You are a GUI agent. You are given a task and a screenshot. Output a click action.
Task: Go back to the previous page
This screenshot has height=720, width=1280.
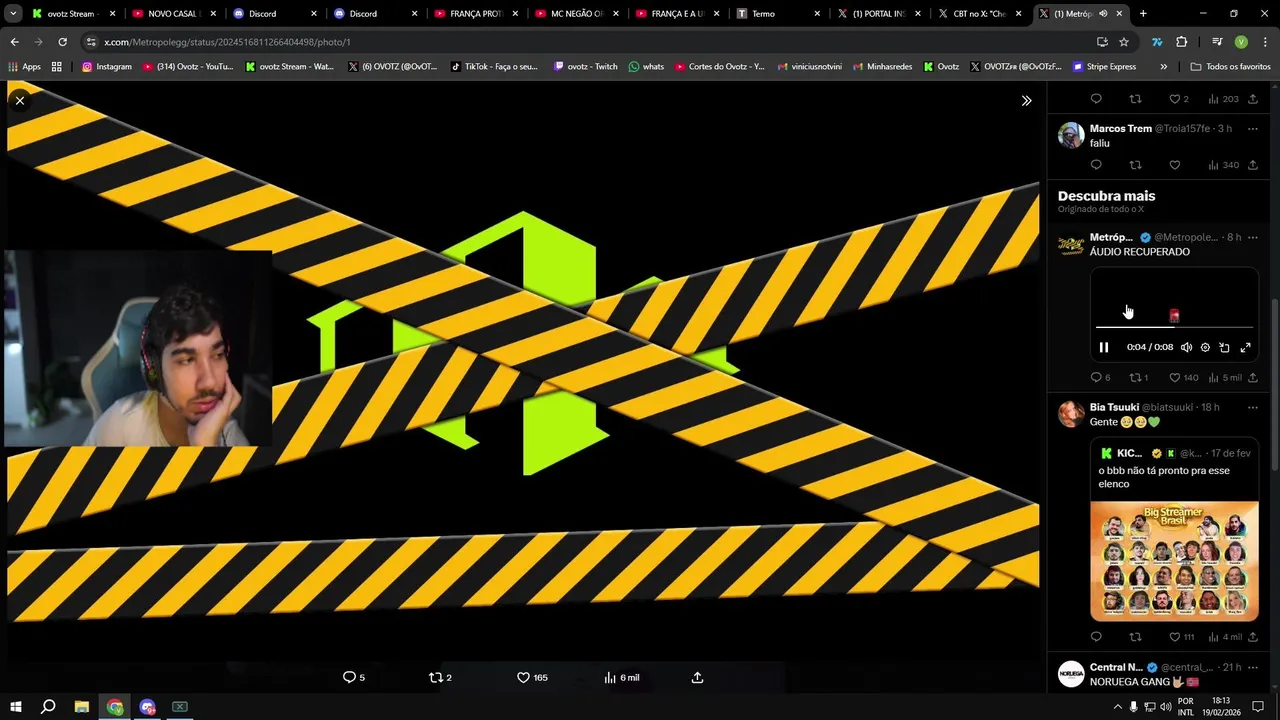(x=14, y=42)
